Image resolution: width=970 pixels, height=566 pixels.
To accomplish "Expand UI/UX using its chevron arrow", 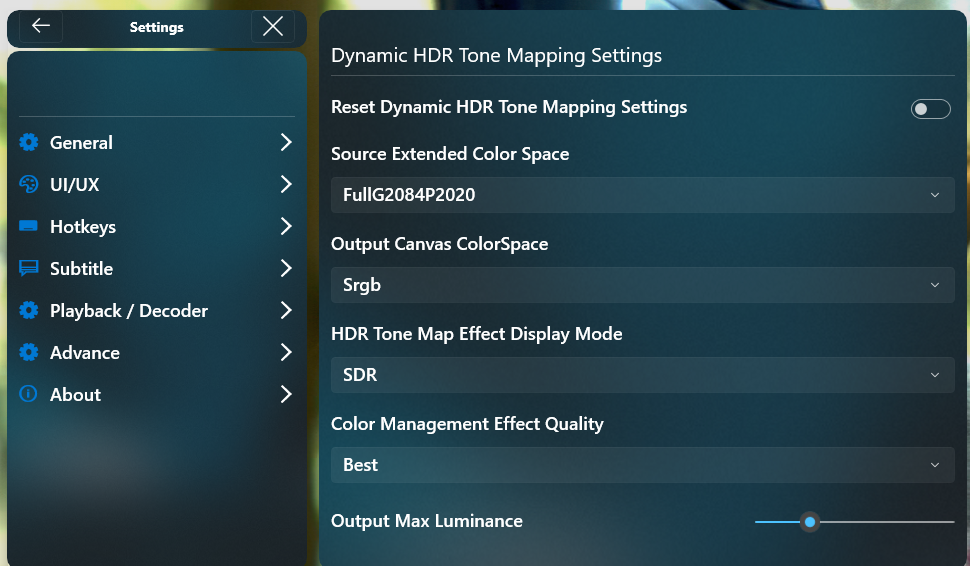I will 286,184.
